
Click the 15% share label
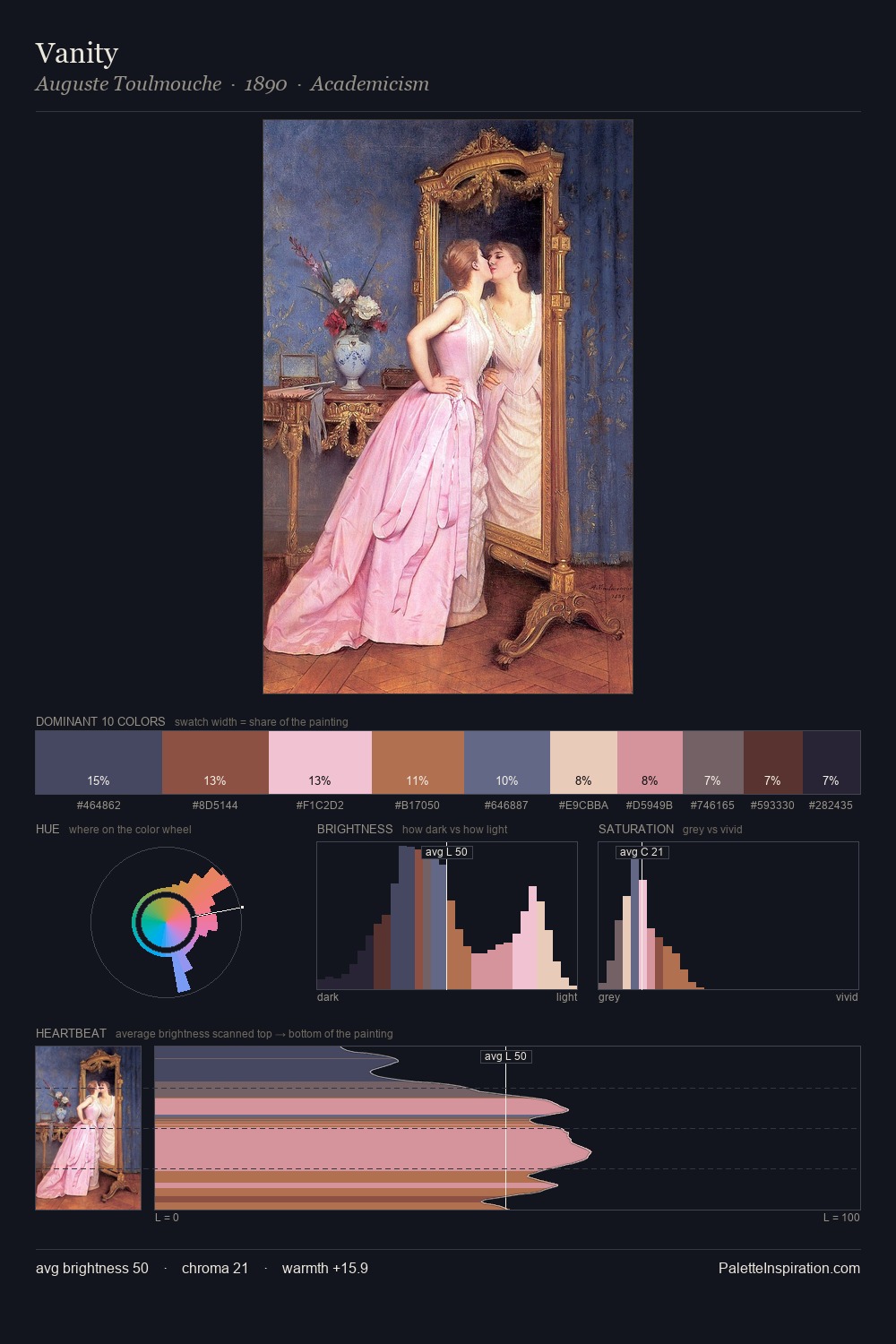pyautogui.click(x=99, y=780)
